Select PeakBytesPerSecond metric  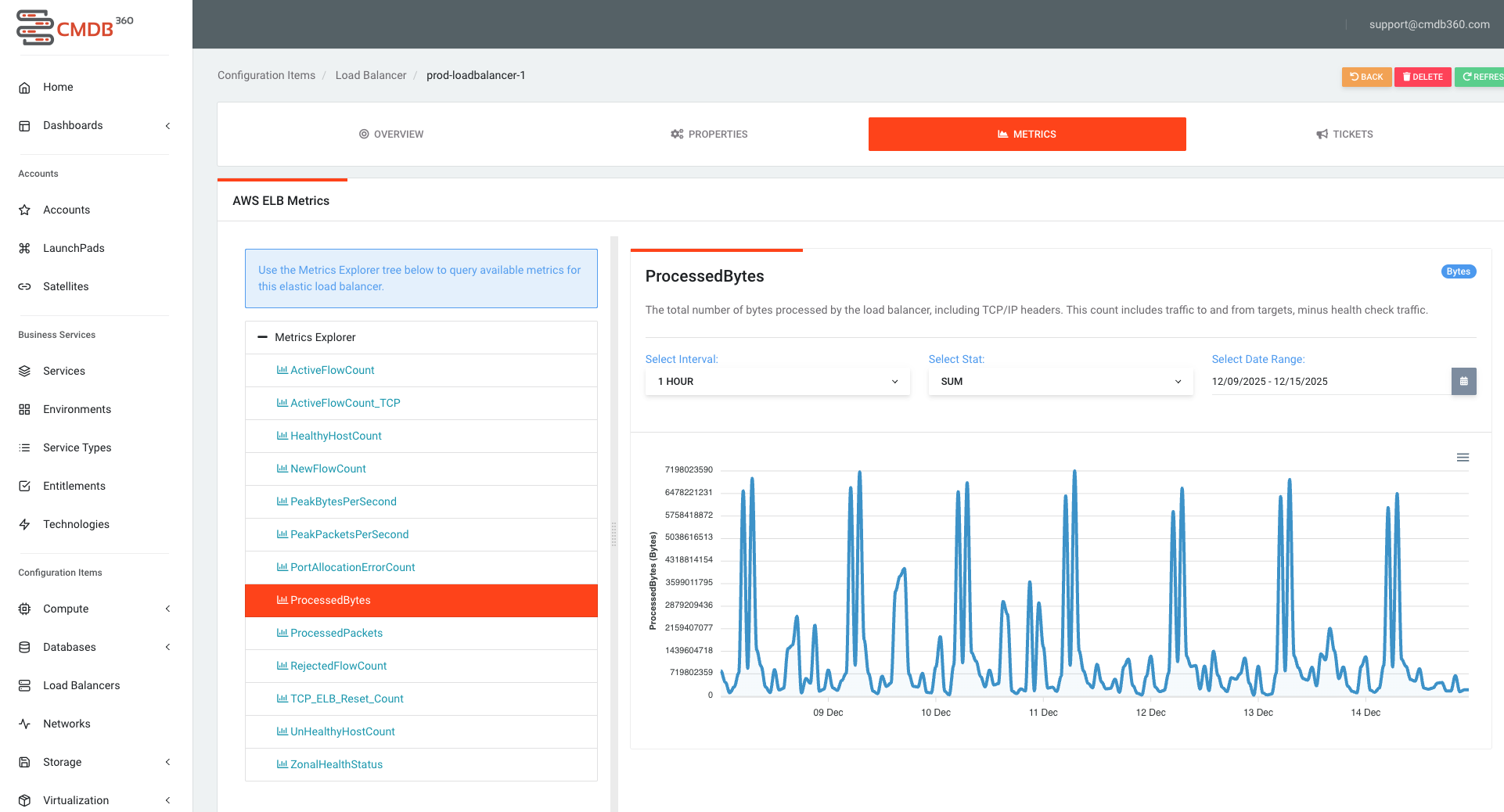pyautogui.click(x=421, y=501)
